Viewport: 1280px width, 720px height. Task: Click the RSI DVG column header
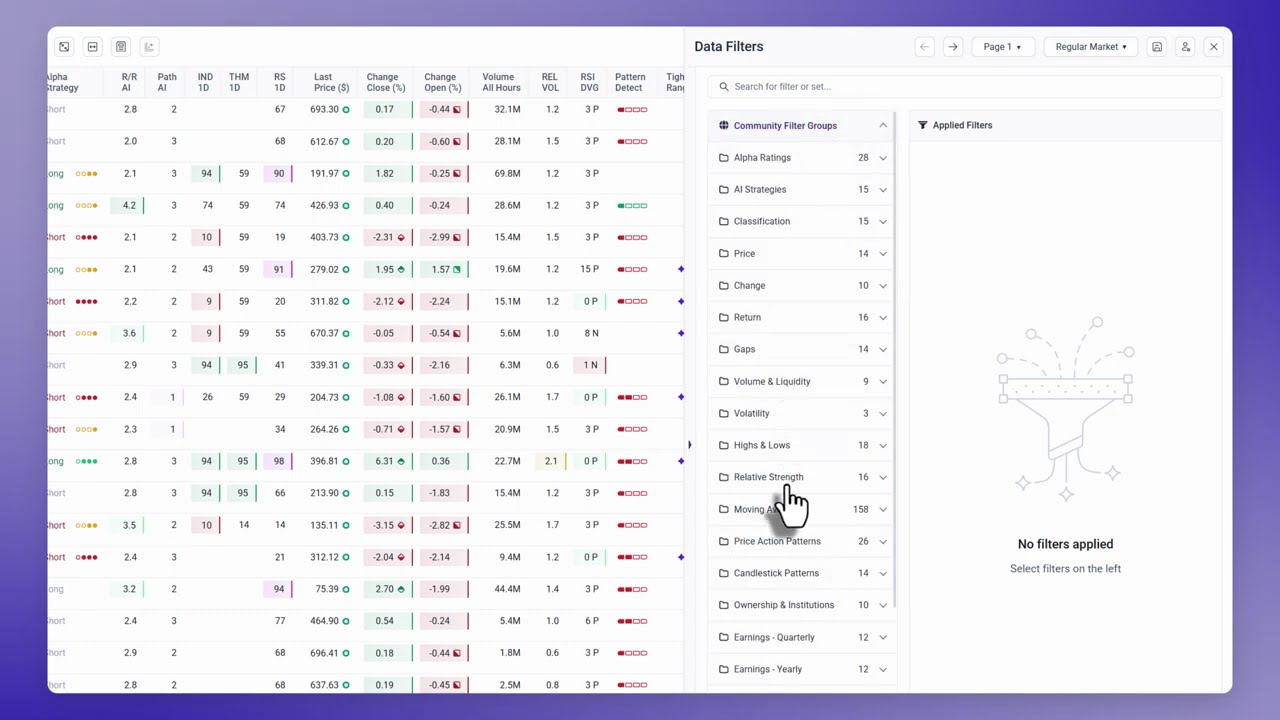pos(588,82)
